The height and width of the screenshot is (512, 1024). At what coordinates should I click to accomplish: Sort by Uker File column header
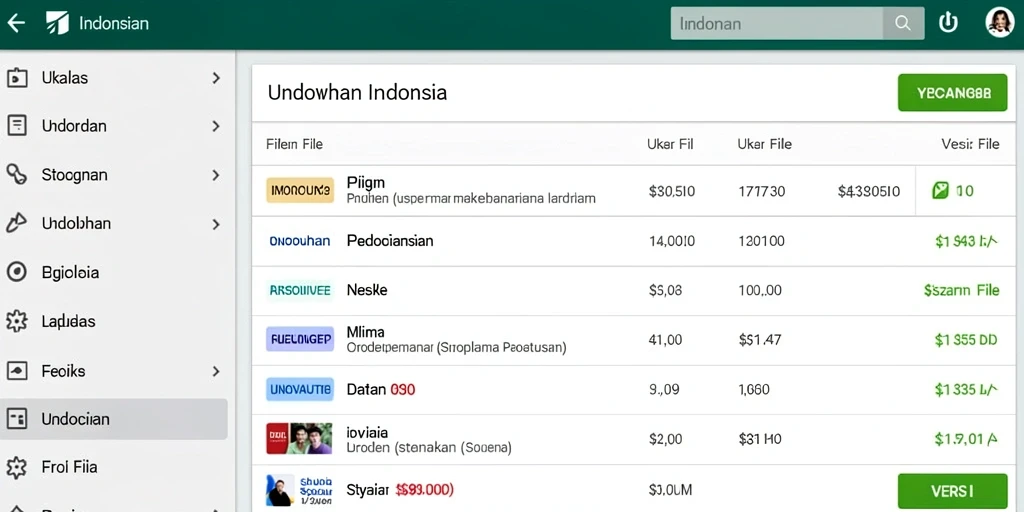point(764,144)
